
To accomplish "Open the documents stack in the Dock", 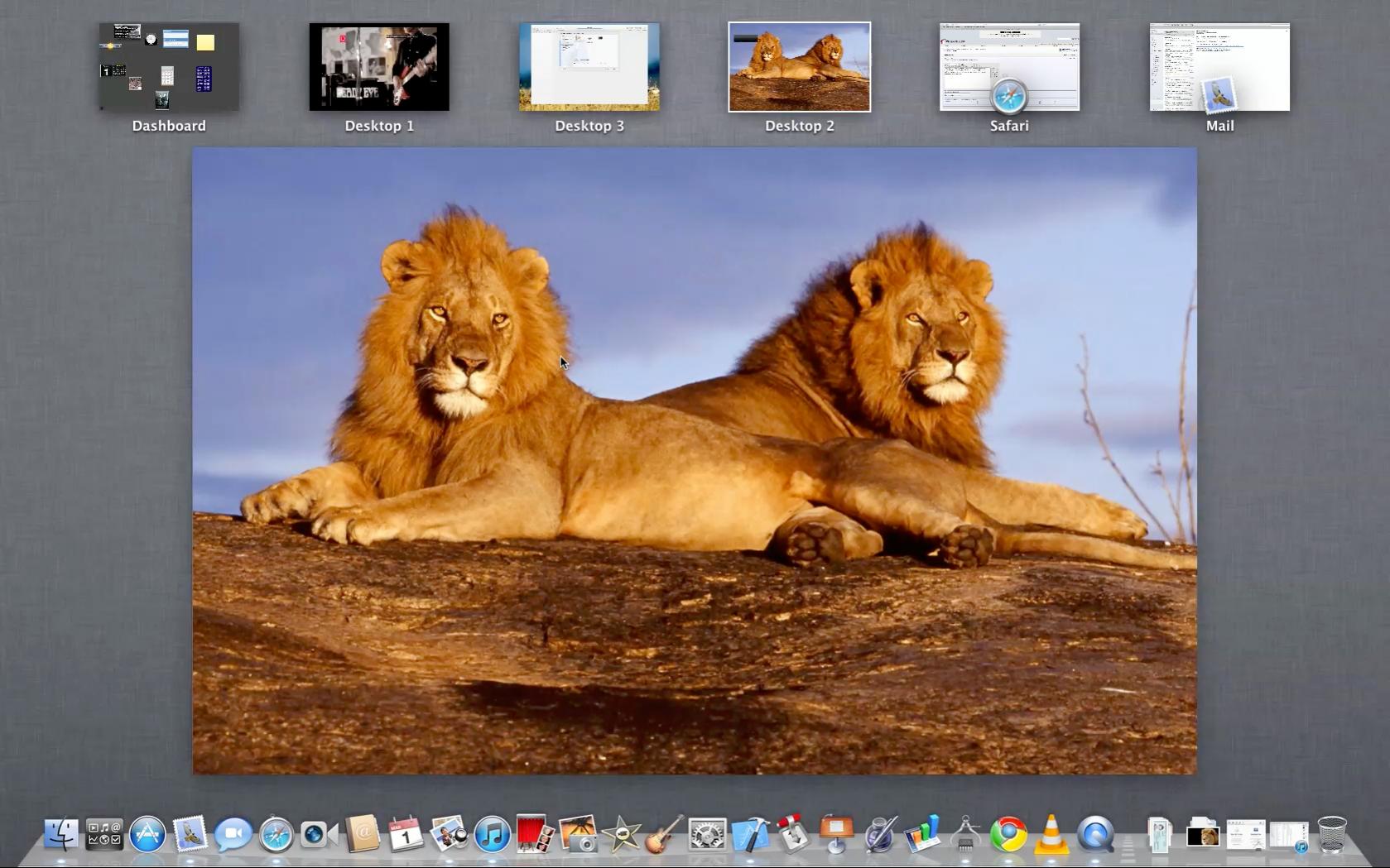I will coord(1159,834).
